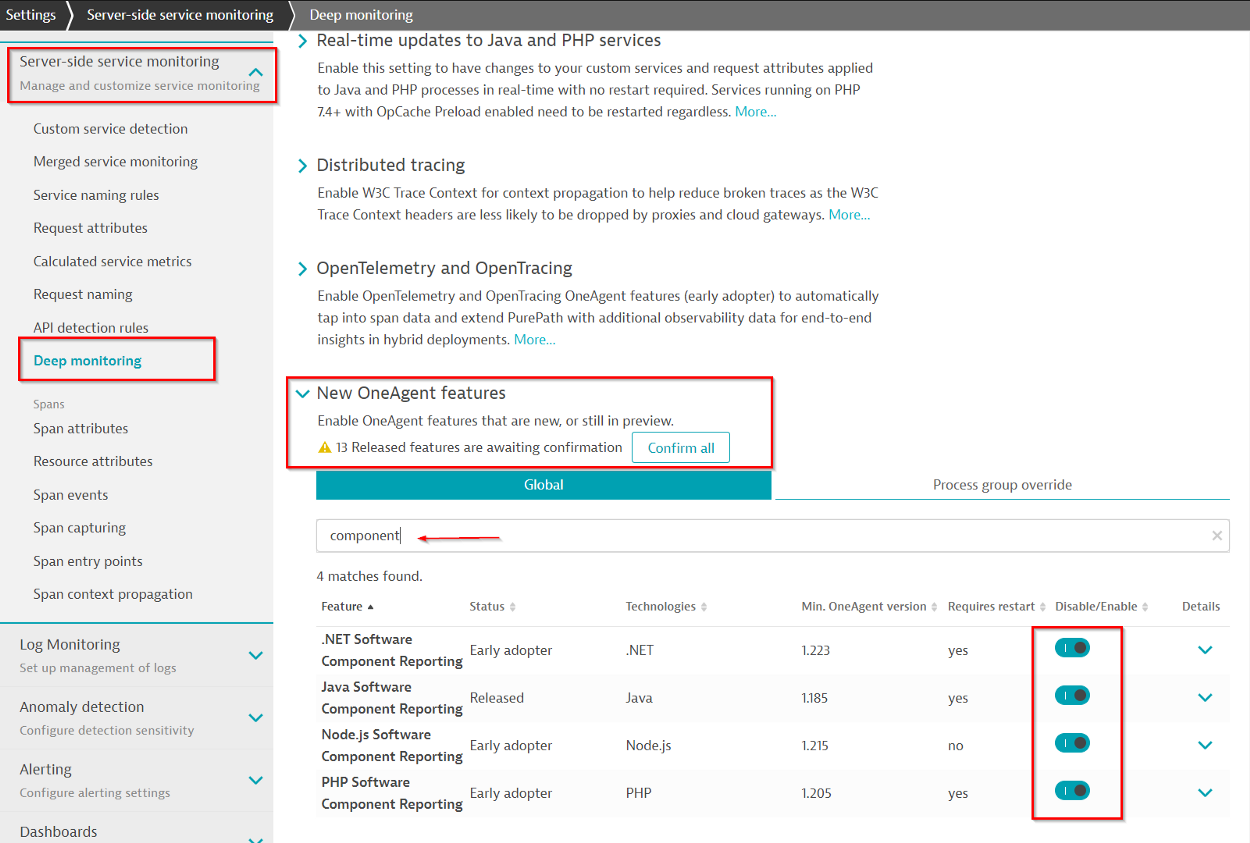Open Server-side service monitoring breadcrumb
Screen dimensions: 1250x843
point(180,15)
